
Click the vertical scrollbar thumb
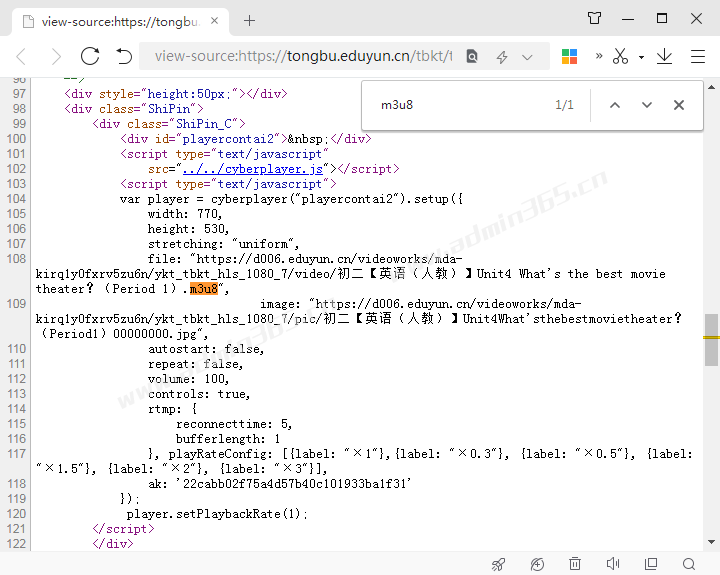[x=711, y=340]
